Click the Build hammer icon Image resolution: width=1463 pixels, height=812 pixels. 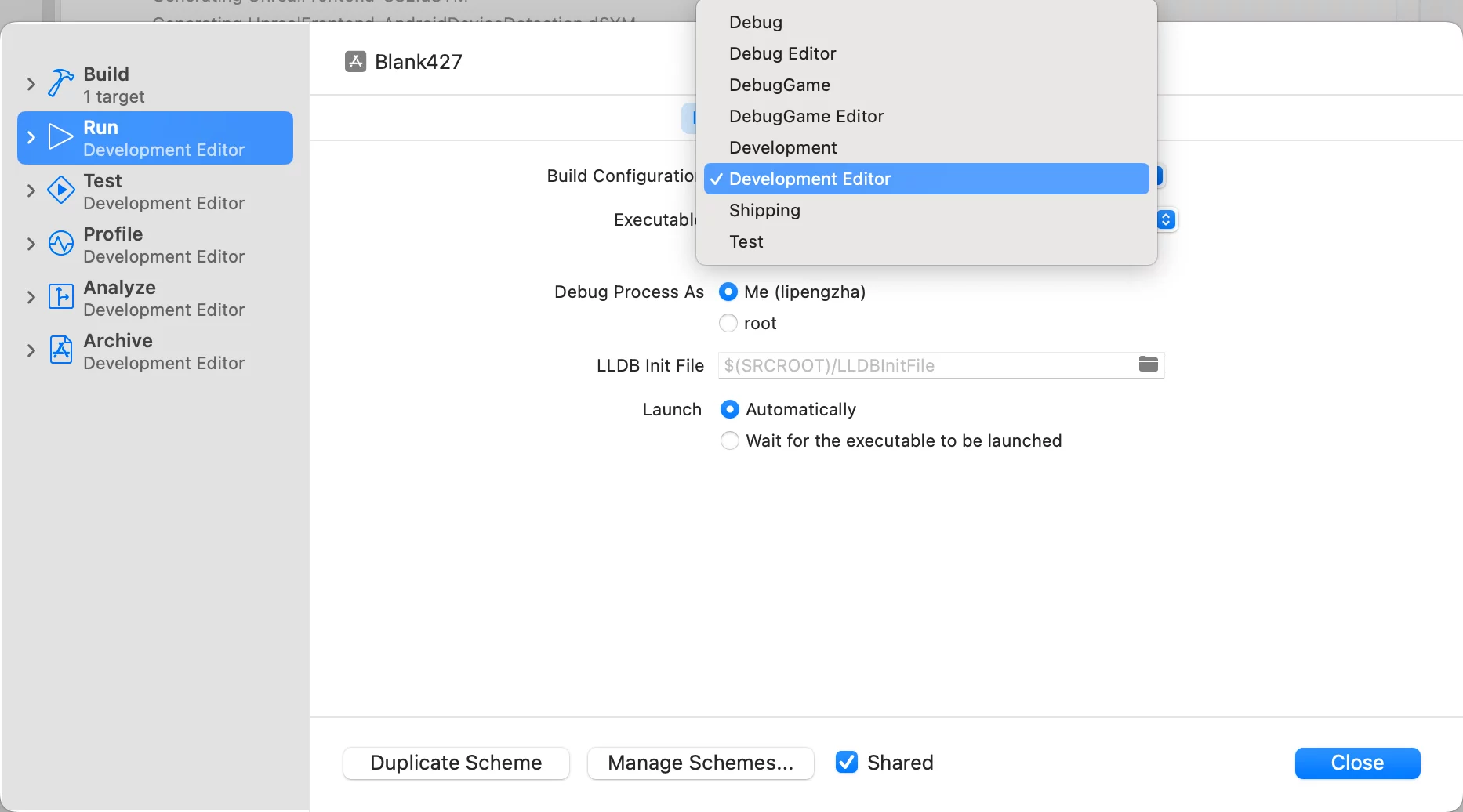[x=60, y=83]
